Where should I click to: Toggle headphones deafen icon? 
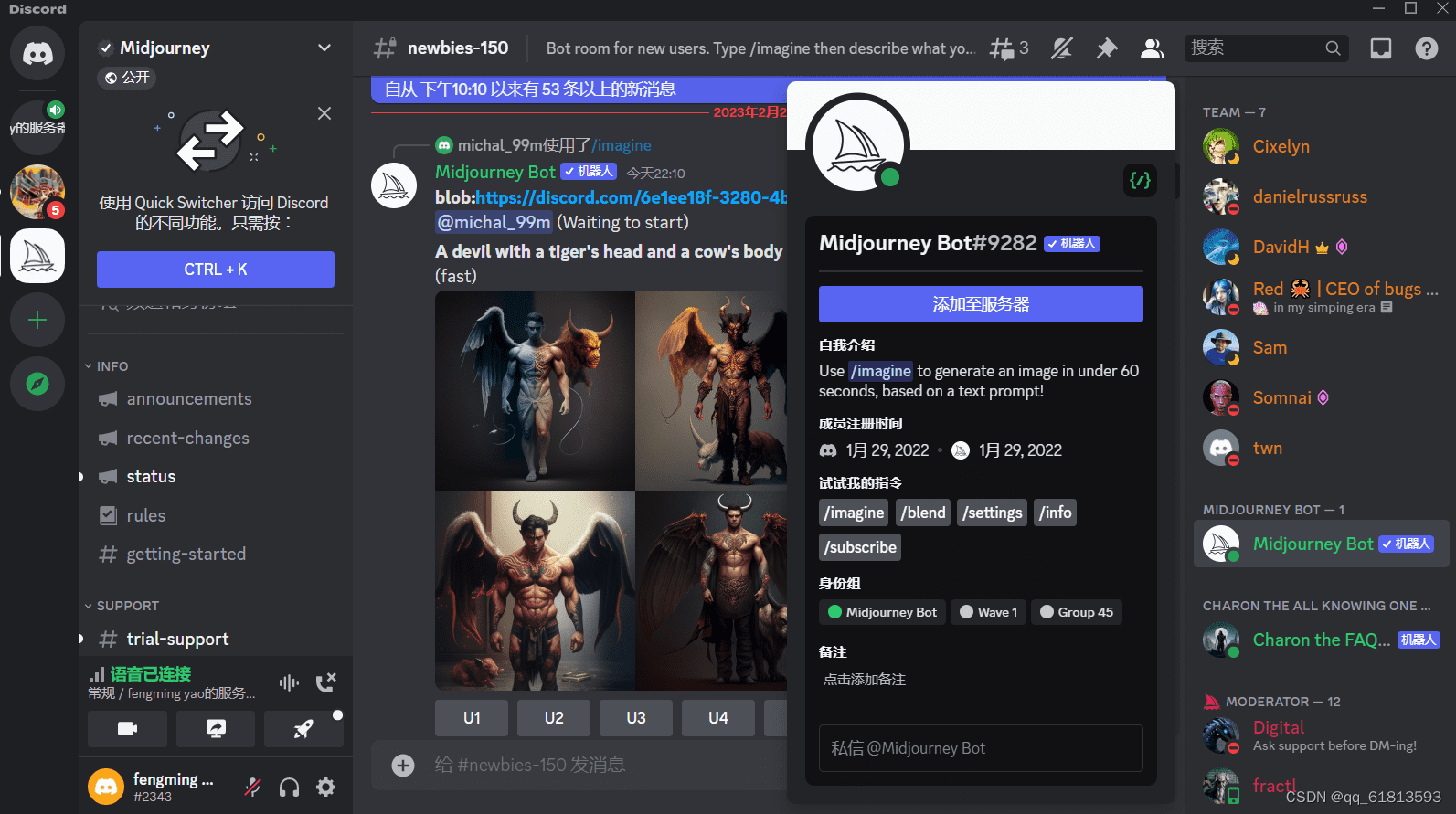point(290,787)
